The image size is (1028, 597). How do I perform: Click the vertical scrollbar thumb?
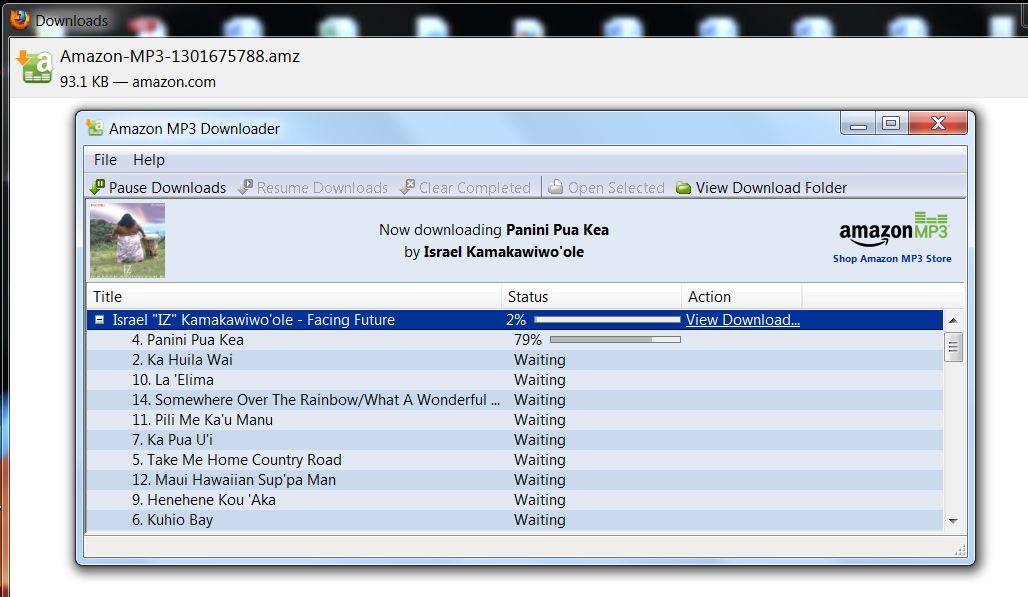(953, 347)
